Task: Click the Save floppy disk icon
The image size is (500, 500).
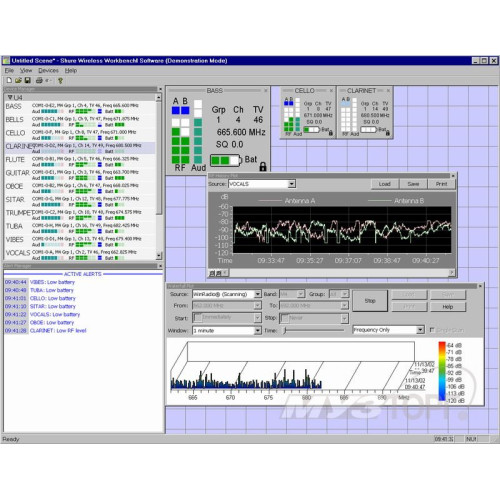Action: pos(28,80)
